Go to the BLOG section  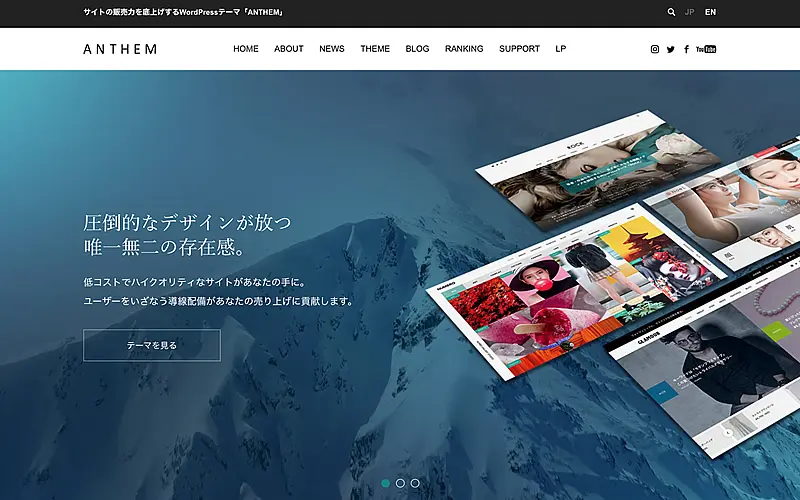pyautogui.click(x=417, y=49)
